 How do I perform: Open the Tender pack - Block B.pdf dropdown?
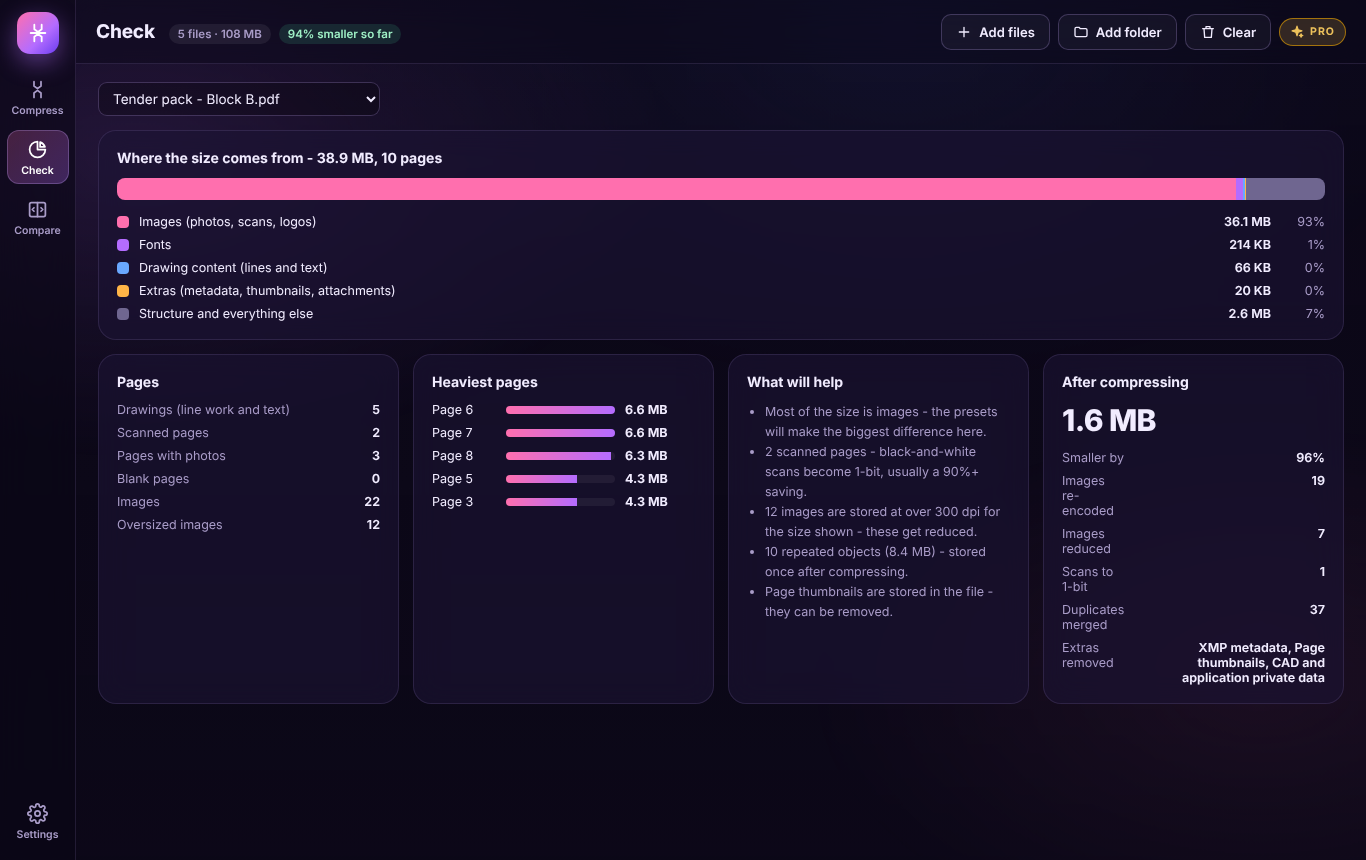click(239, 99)
